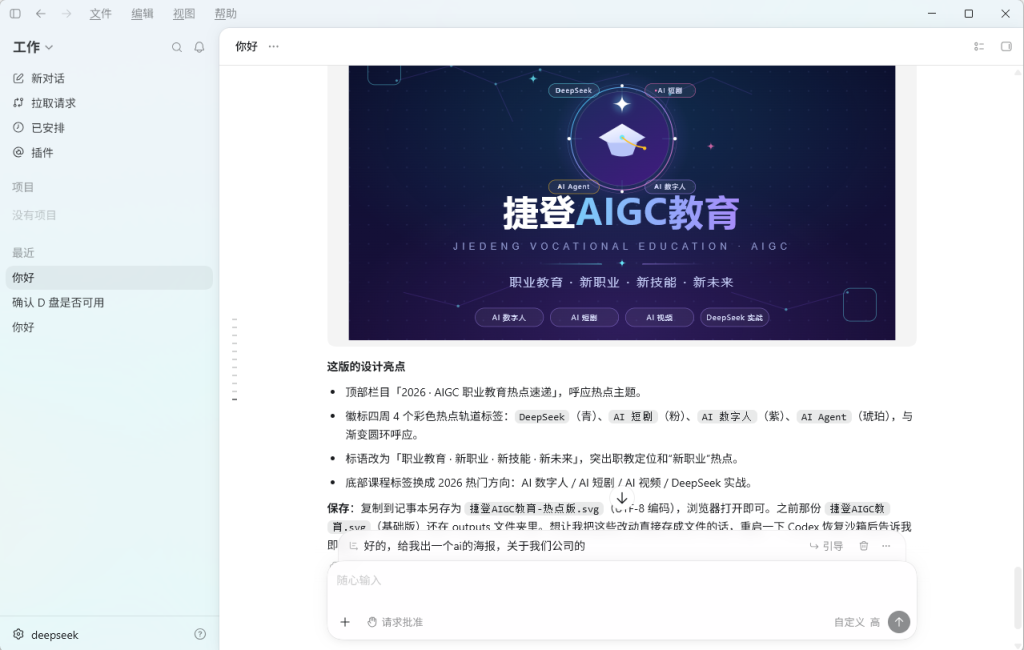Click the pencil icon next to 新对话
1024x650 pixels.
pyautogui.click(x=18, y=78)
